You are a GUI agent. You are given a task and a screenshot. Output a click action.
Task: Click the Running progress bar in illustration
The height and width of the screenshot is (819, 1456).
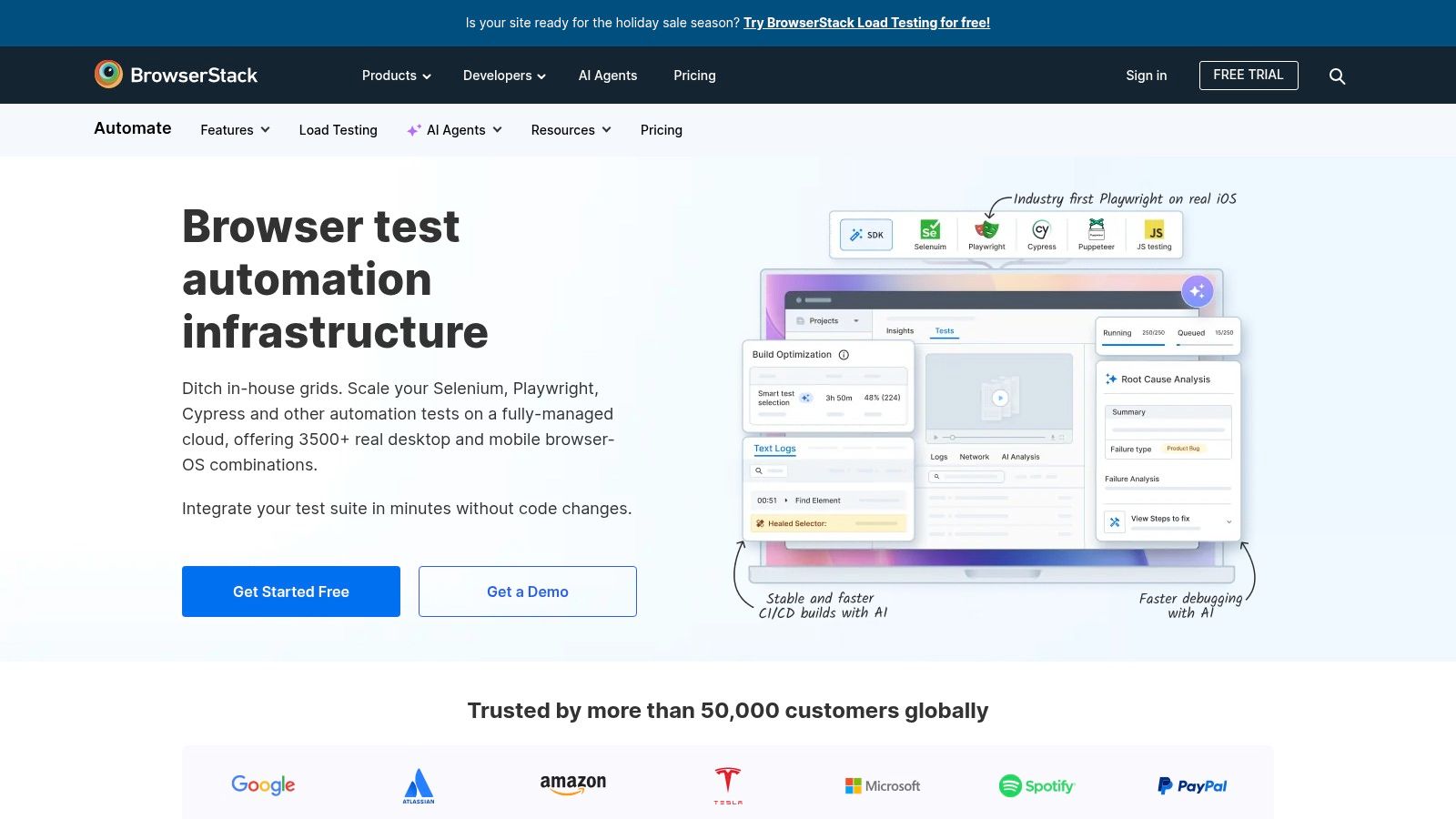click(x=1134, y=345)
